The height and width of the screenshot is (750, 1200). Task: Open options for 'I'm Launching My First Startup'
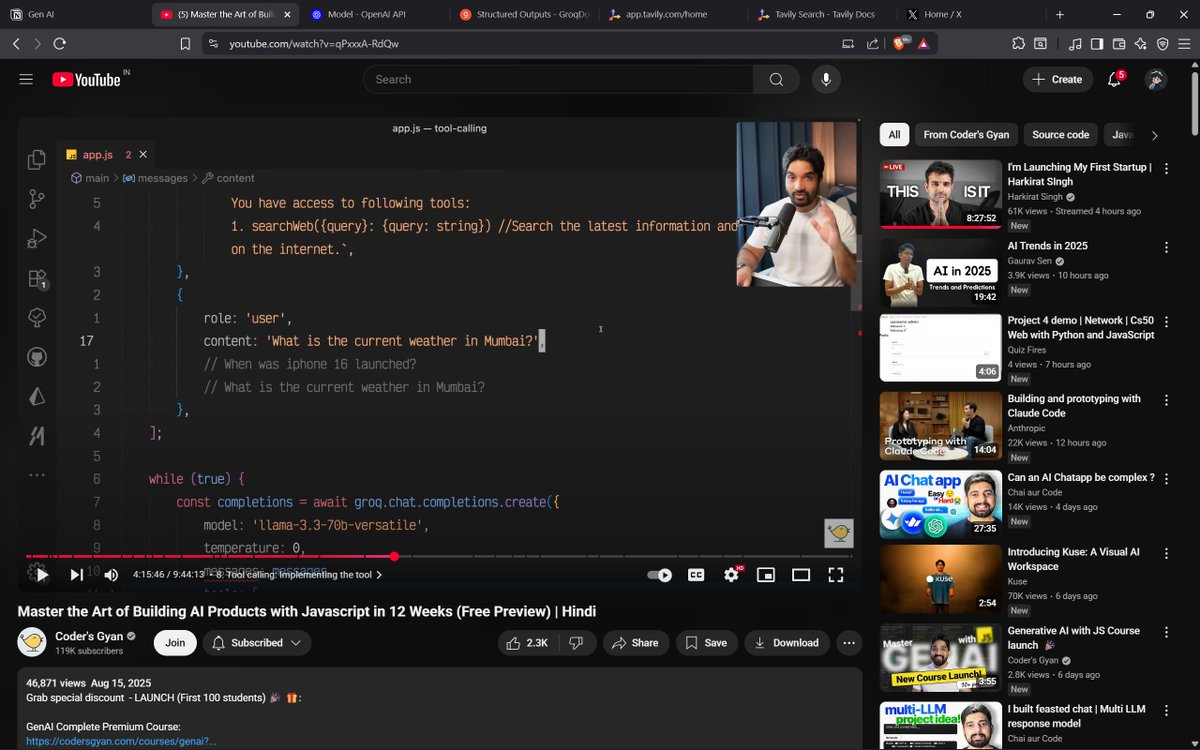[x=1166, y=169]
